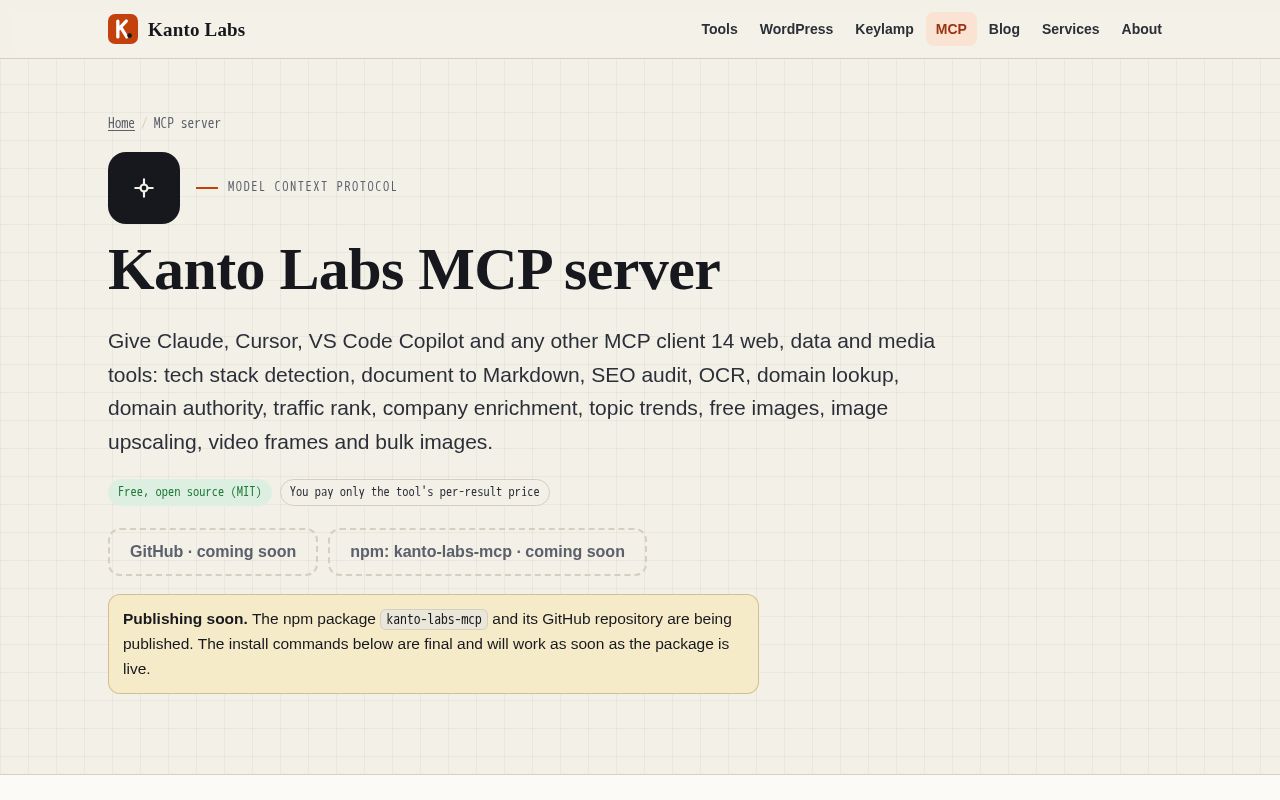1280x800 pixels.
Task: Click the Kanto Labs orange K logo icon
Action: 123,29
